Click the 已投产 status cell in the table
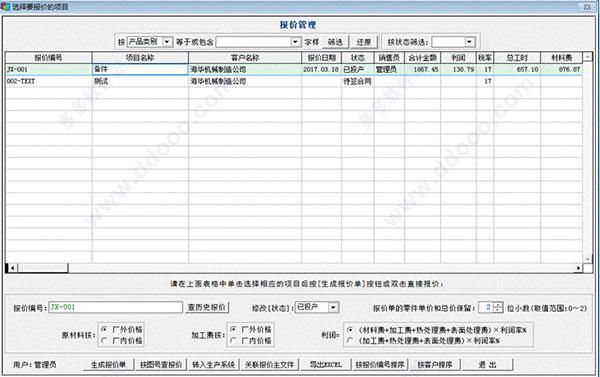Image resolution: width=600 pixels, height=377 pixels. click(x=357, y=70)
